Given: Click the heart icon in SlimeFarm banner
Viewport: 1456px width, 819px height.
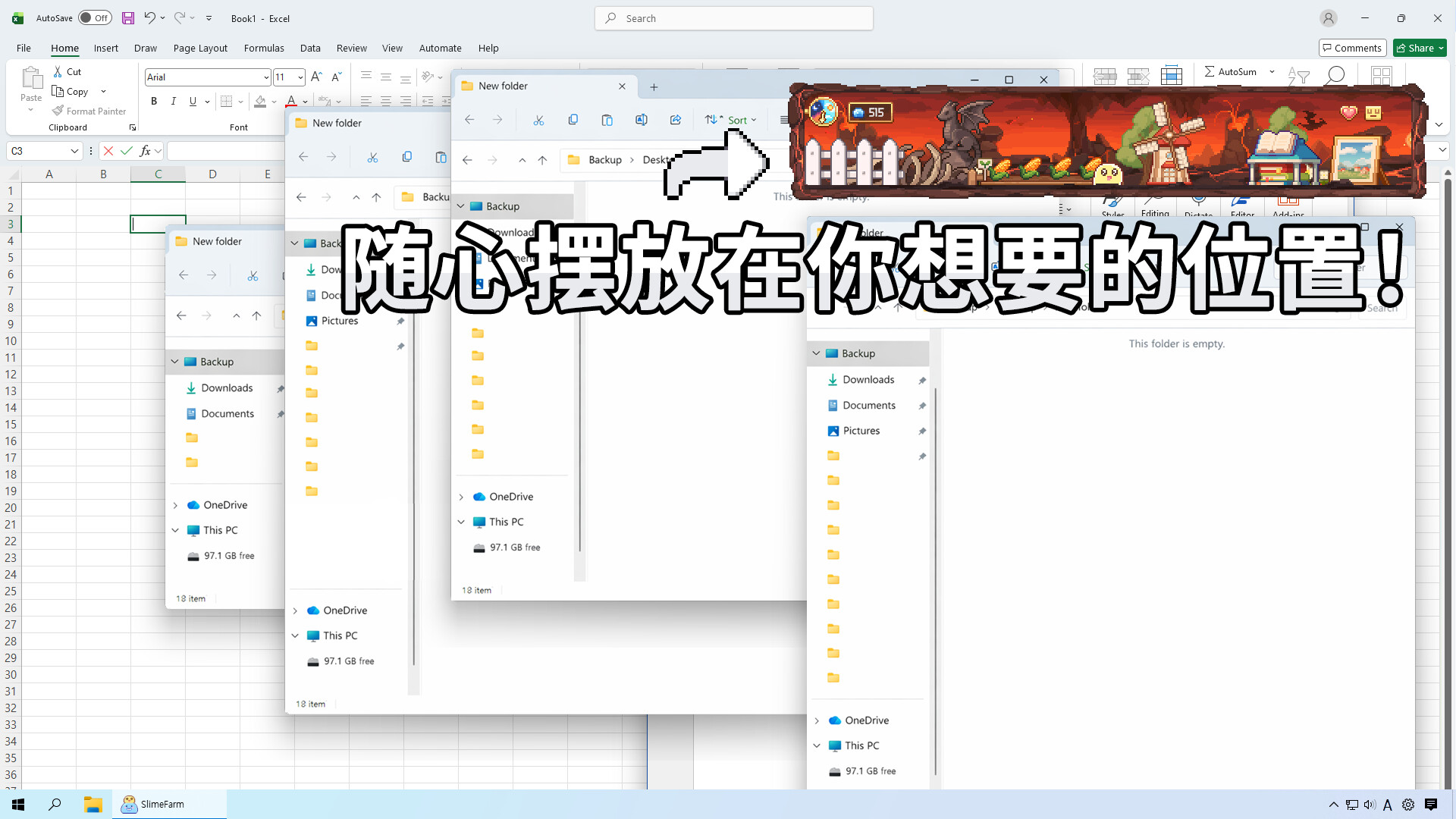Looking at the screenshot, I should (x=1349, y=113).
